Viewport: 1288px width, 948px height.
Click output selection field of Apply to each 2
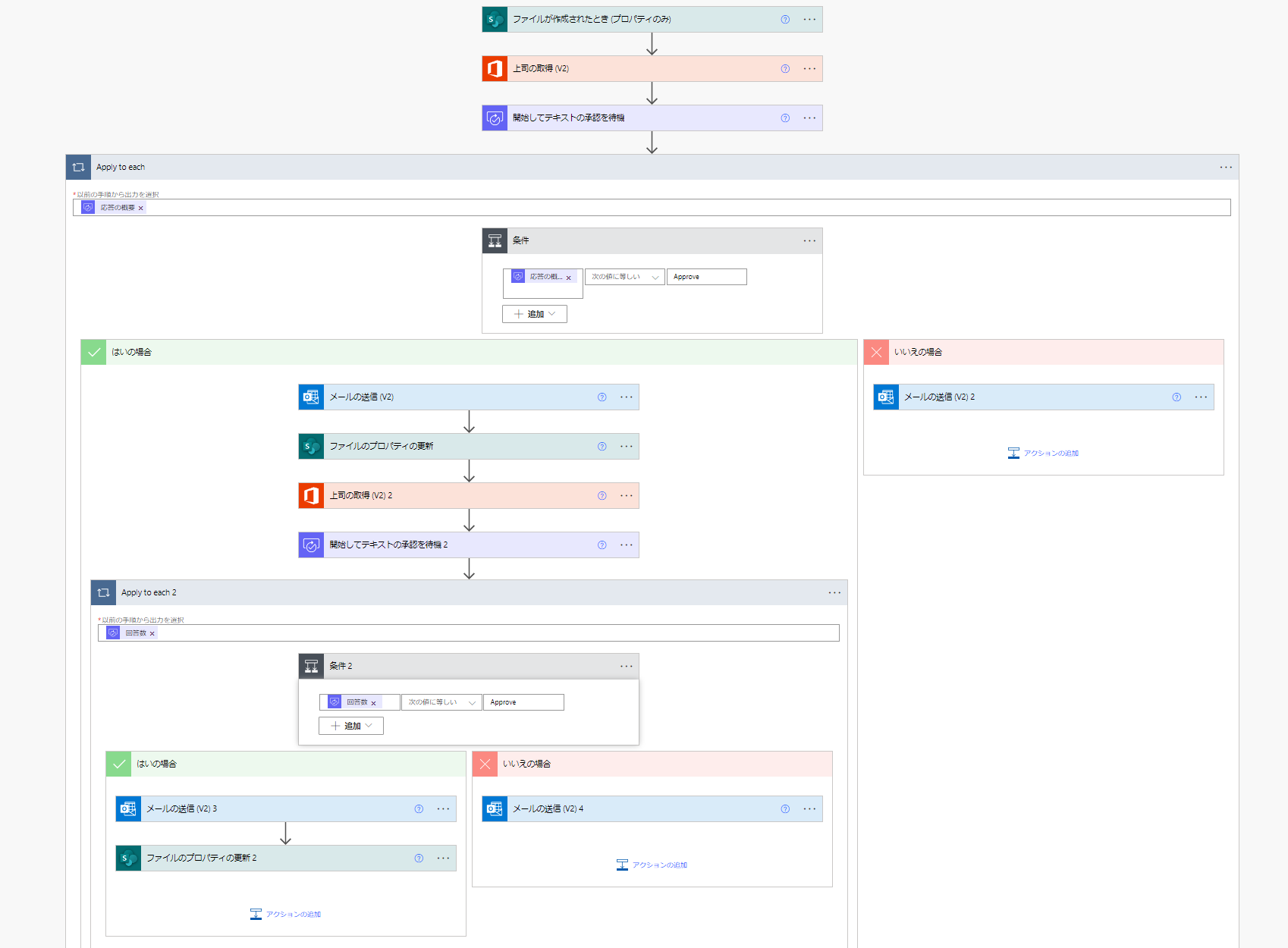(x=469, y=633)
